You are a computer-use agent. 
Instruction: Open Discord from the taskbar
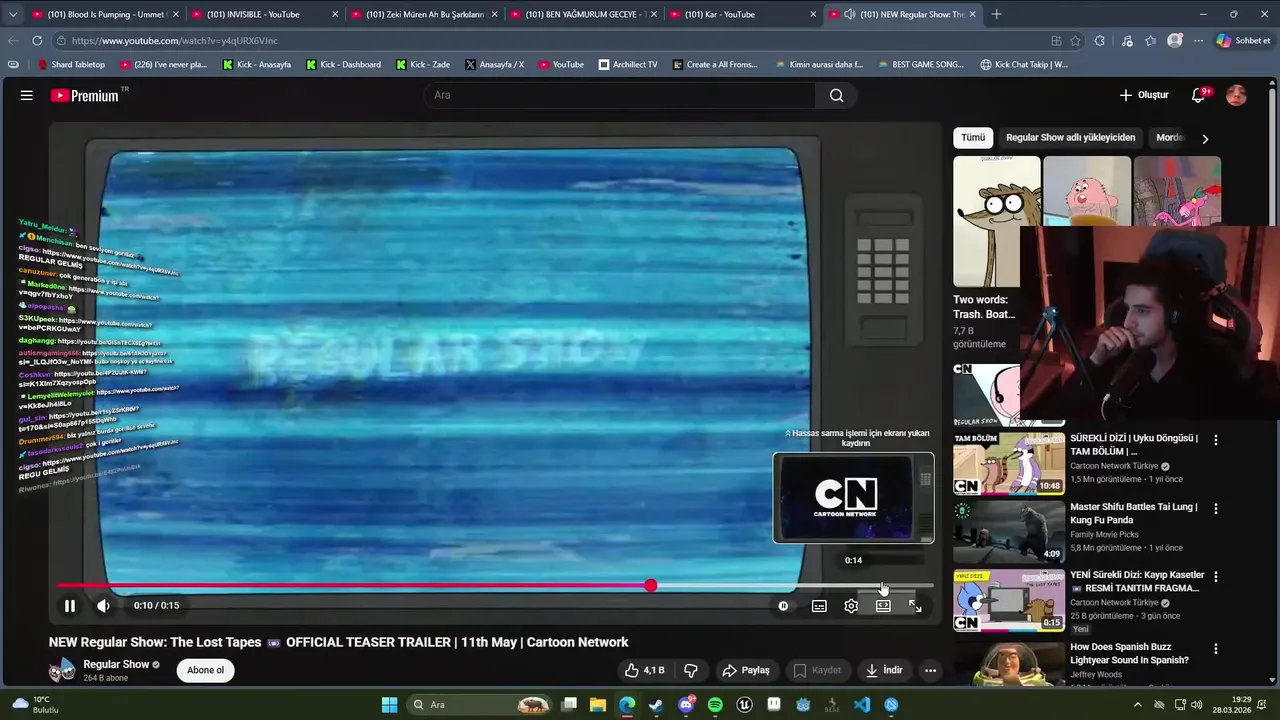point(686,705)
